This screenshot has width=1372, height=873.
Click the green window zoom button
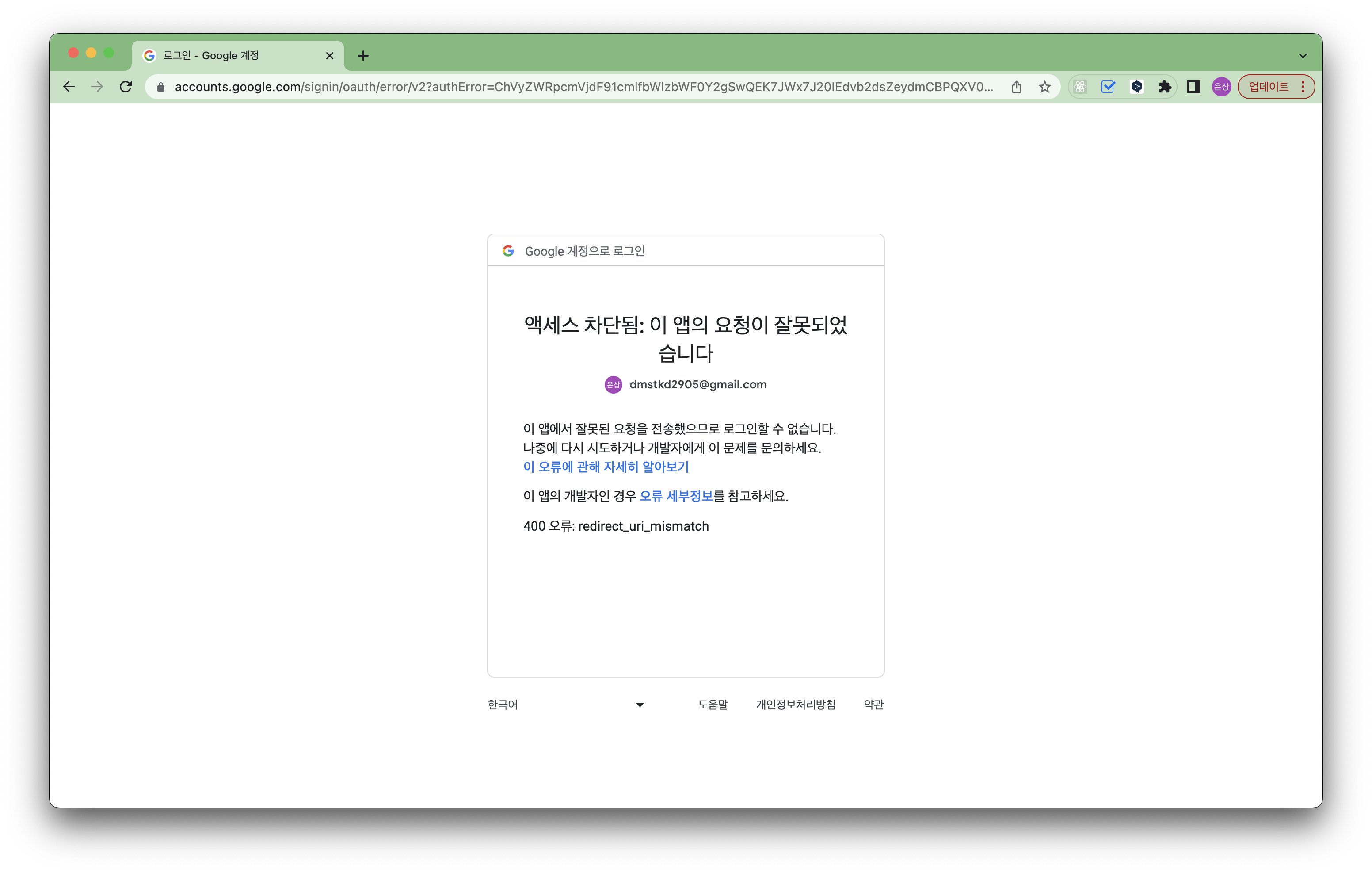click(108, 53)
